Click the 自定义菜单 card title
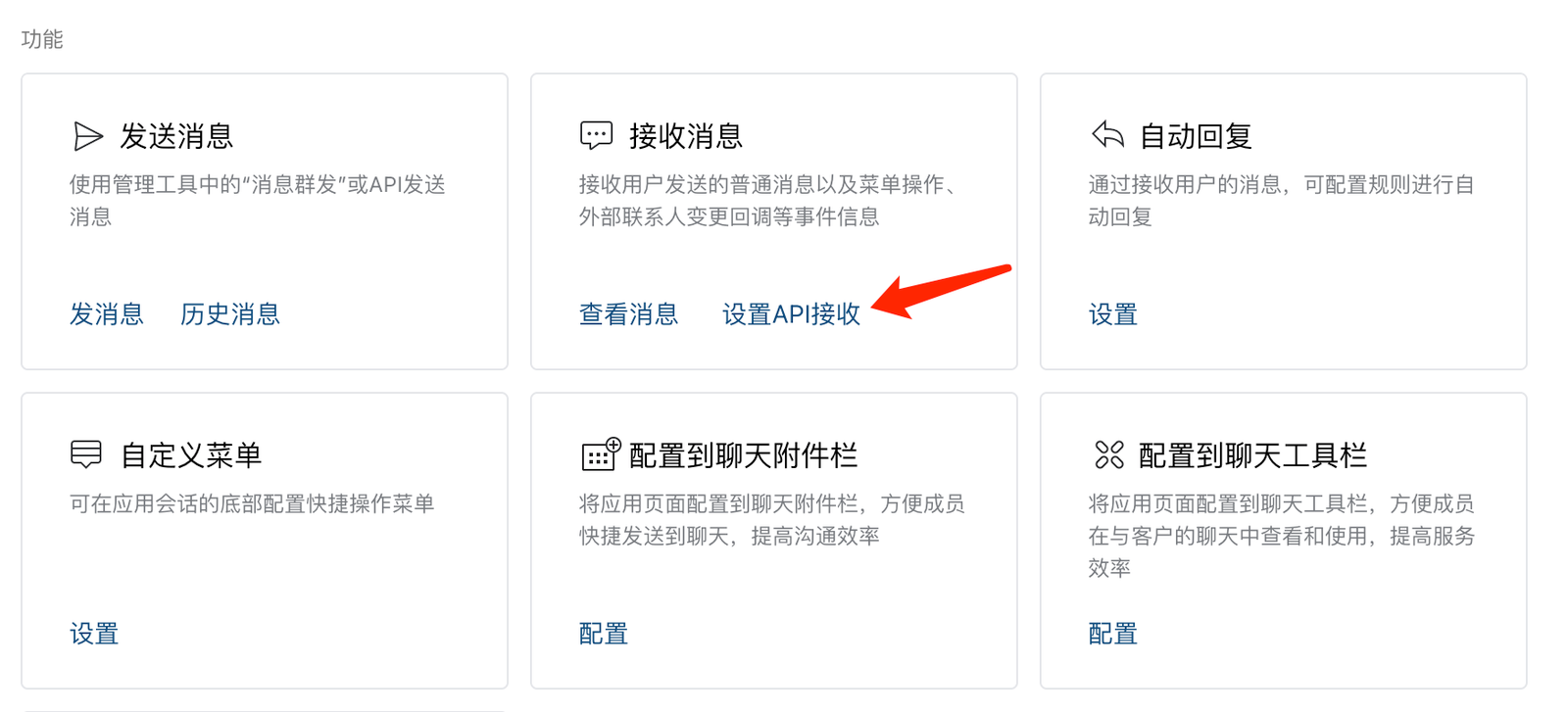Image resolution: width=1568 pixels, height=712 pixels. click(x=191, y=455)
